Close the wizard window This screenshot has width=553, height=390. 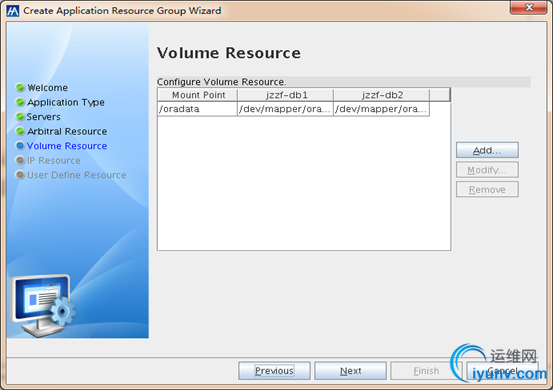pos(528,7)
